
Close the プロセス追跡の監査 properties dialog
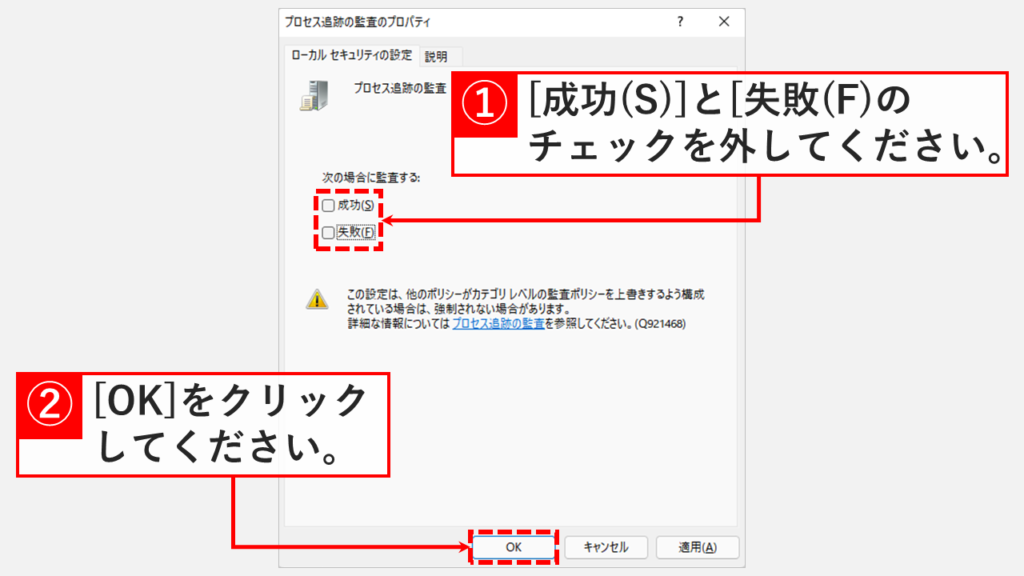724,21
